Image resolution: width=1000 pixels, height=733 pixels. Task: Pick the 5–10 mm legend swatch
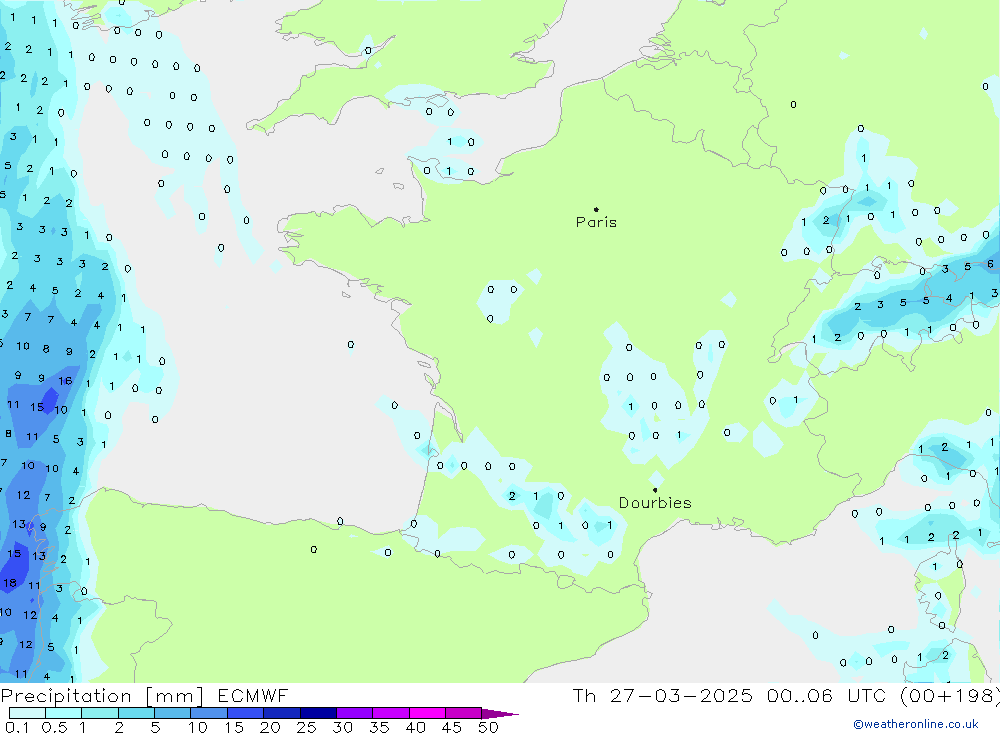[172, 713]
